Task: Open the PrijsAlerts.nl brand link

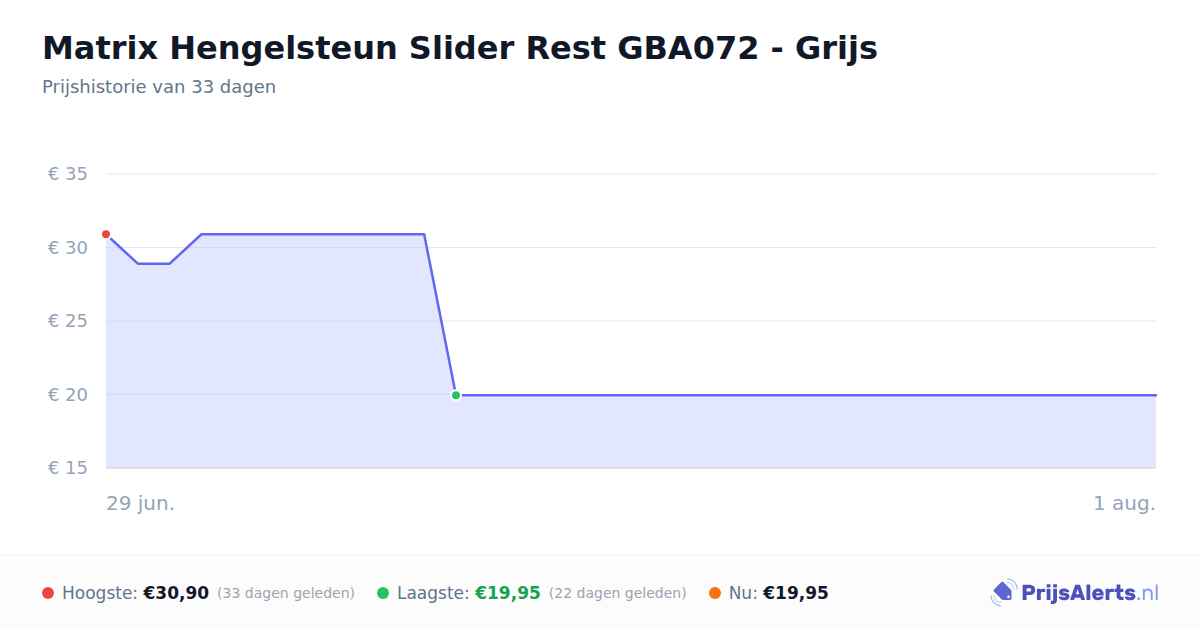Action: pyautogui.click(x=1075, y=593)
